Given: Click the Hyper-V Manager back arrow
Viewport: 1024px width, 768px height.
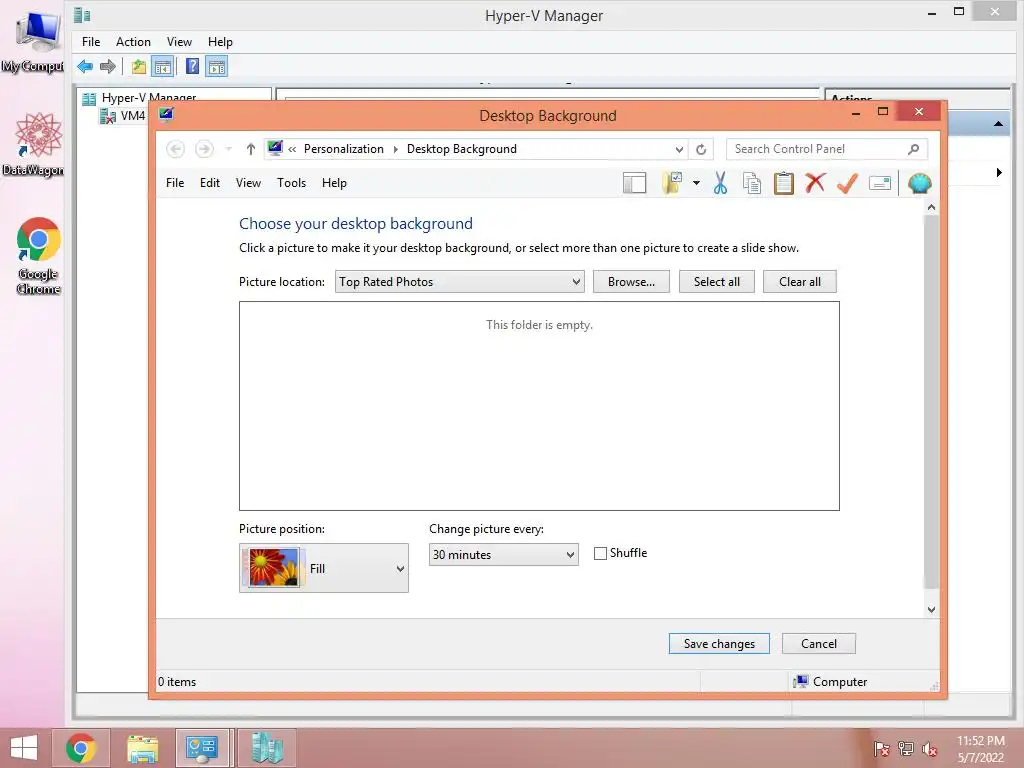Looking at the screenshot, I should coord(85,66).
